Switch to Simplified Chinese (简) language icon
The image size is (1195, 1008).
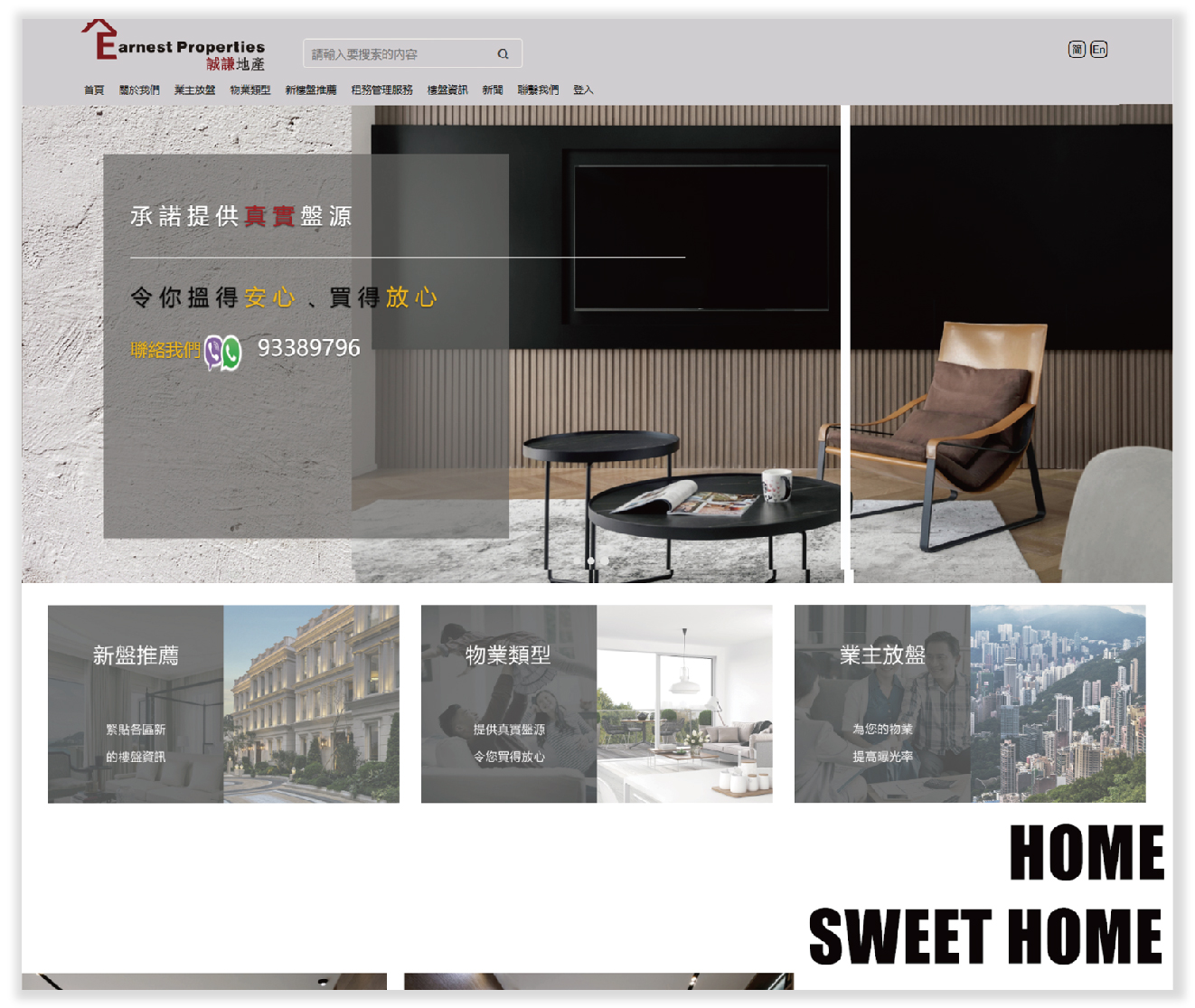(1077, 50)
